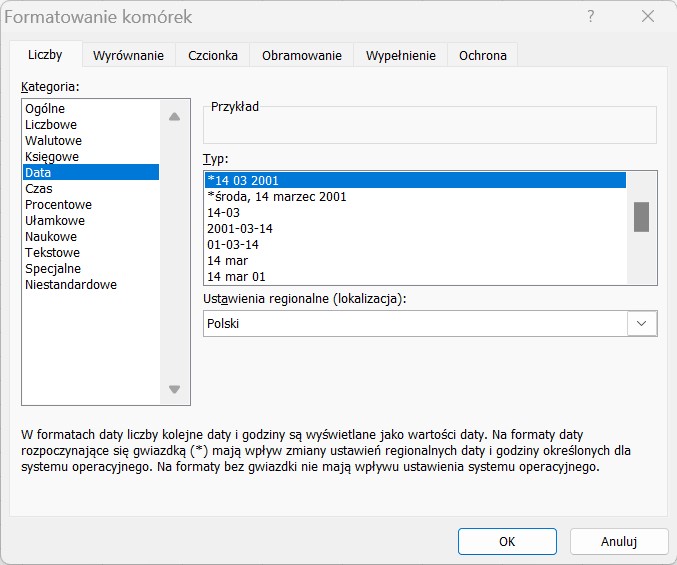Choose the 14-03 date type

pyautogui.click(x=415, y=213)
